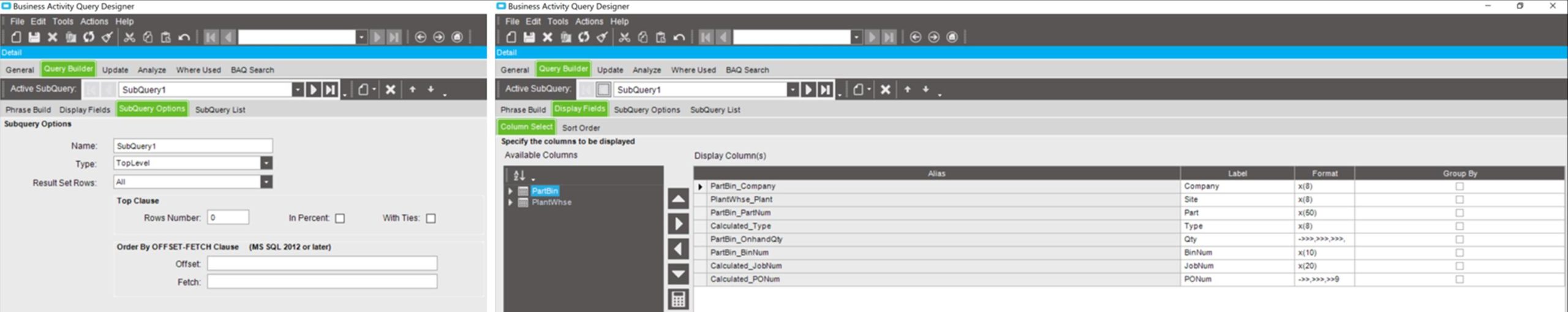The image size is (1568, 312).
Task: Click remove column left-arrow button
Action: 679,249
